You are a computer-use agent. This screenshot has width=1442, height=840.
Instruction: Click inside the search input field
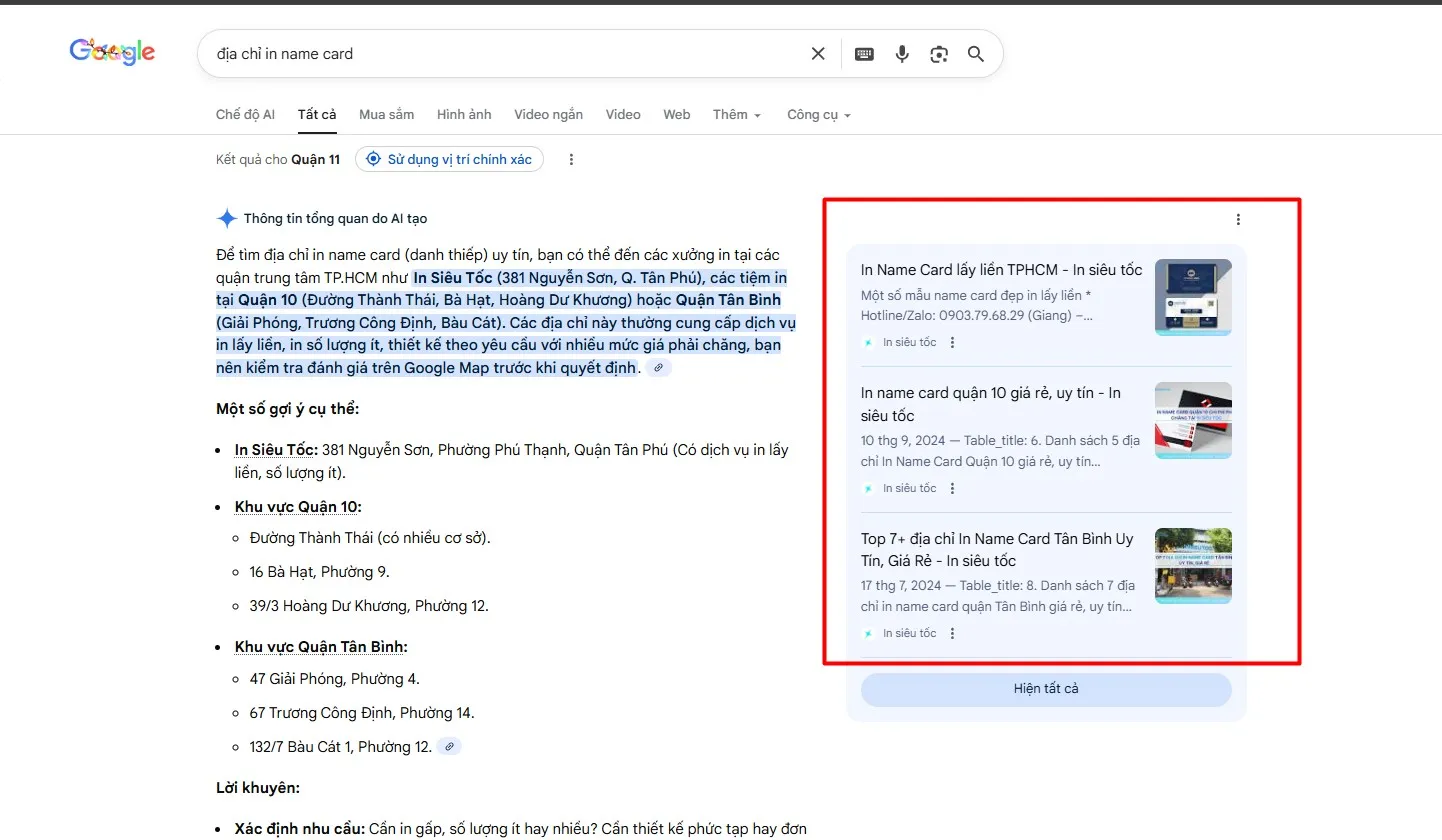(x=500, y=54)
